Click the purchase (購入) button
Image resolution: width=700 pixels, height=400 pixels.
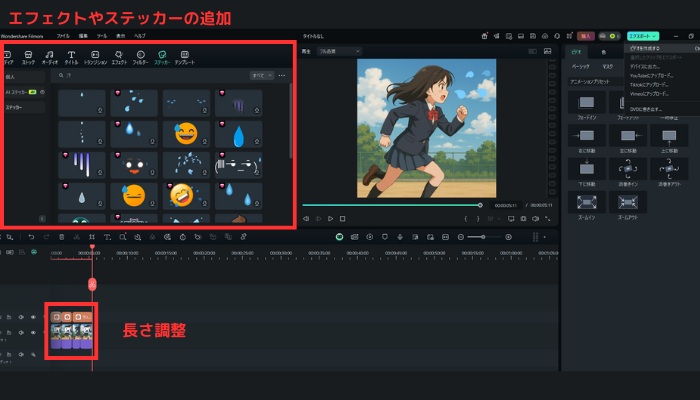(x=586, y=36)
